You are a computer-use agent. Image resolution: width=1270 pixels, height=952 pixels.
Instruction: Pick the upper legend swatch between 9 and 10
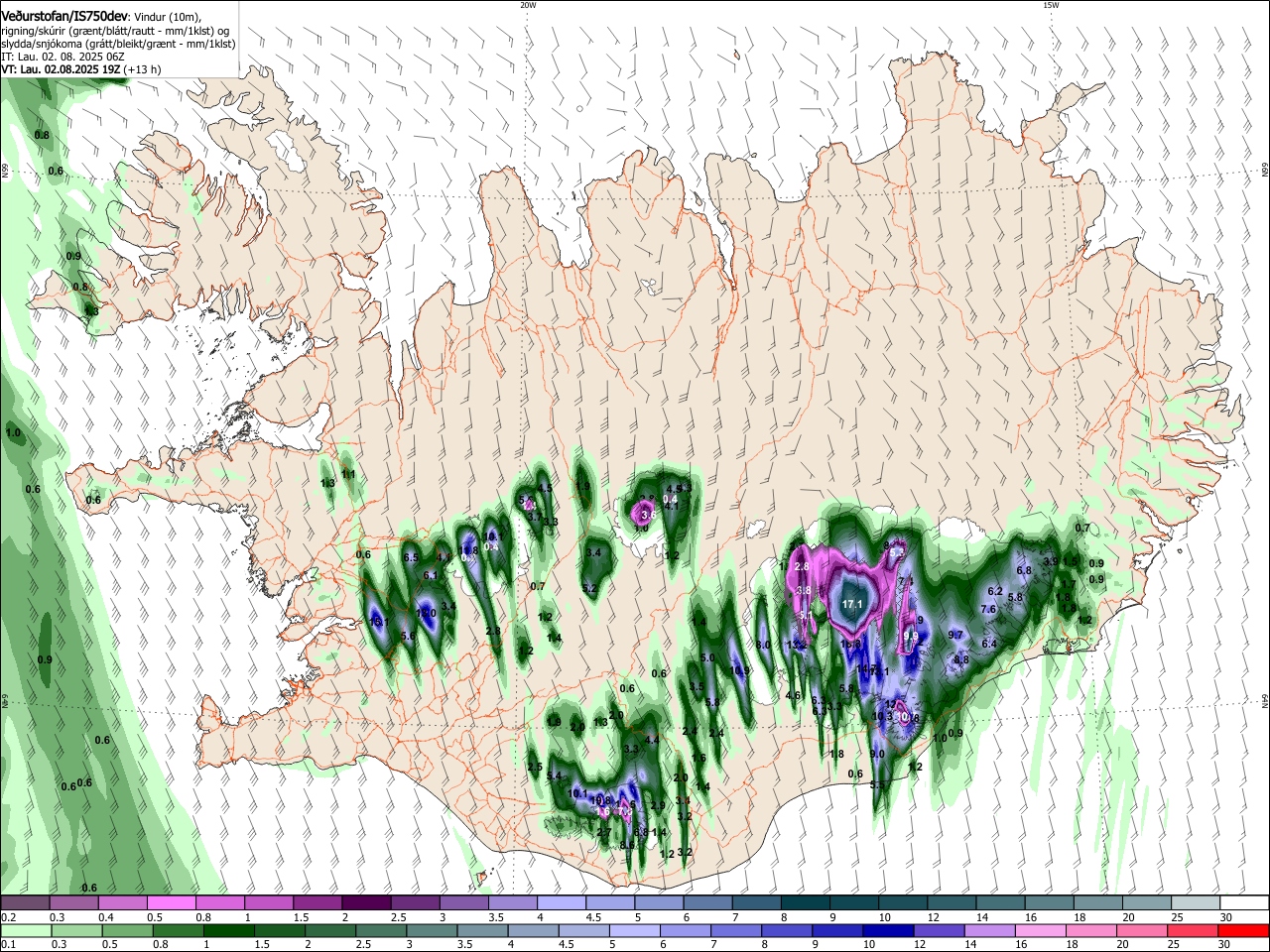tap(854, 902)
